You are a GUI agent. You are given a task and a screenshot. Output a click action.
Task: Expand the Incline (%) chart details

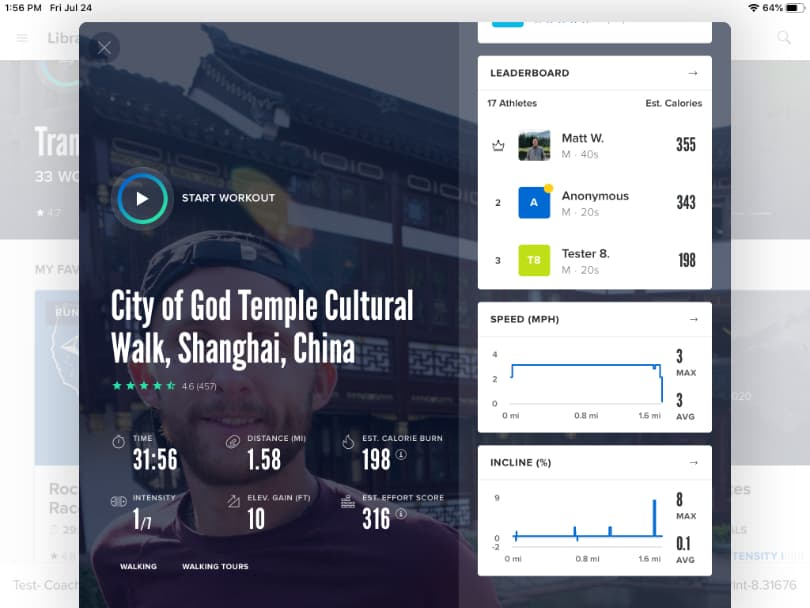(x=694, y=462)
